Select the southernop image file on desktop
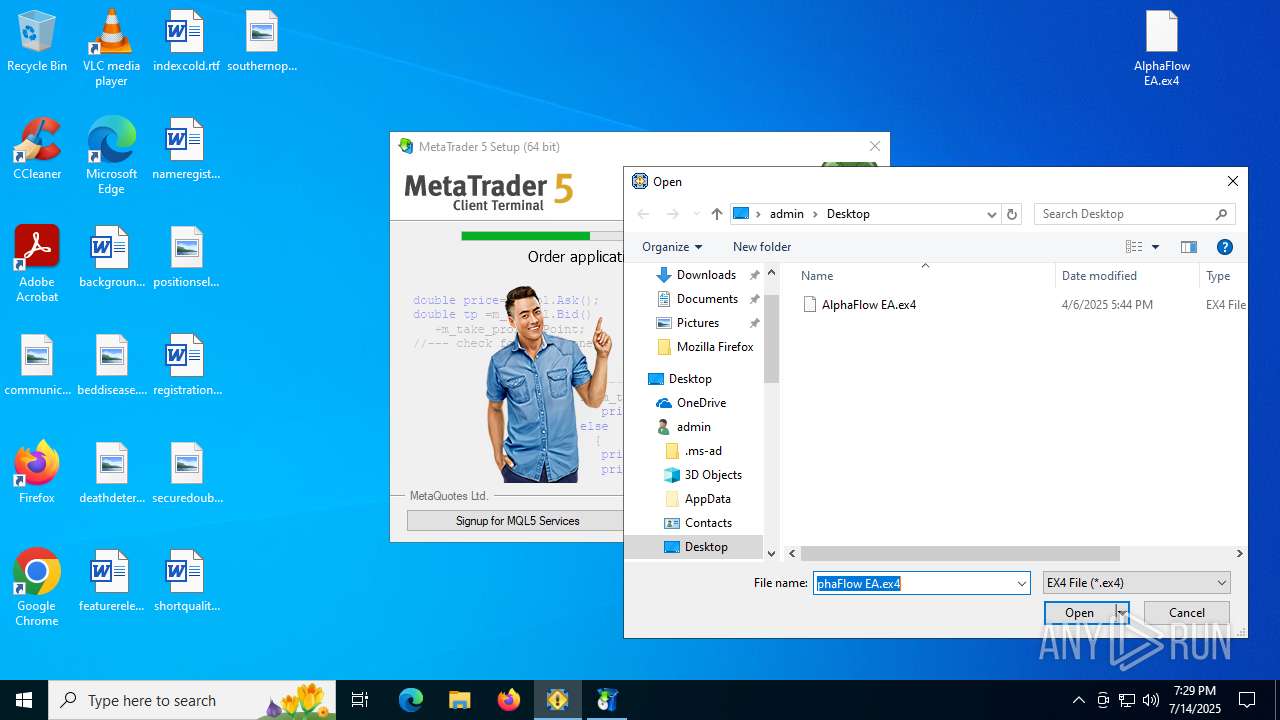Image resolution: width=1280 pixels, height=720 pixels. 262,41
